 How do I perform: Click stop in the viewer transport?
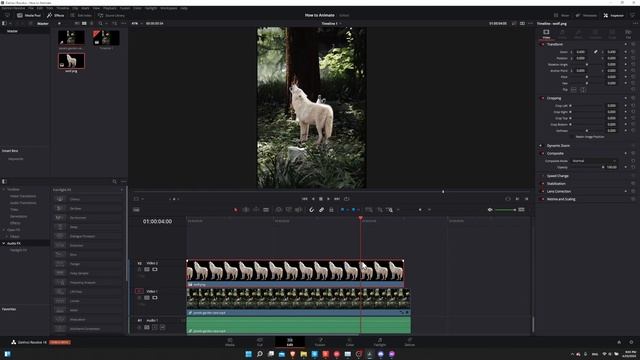(x=321, y=199)
